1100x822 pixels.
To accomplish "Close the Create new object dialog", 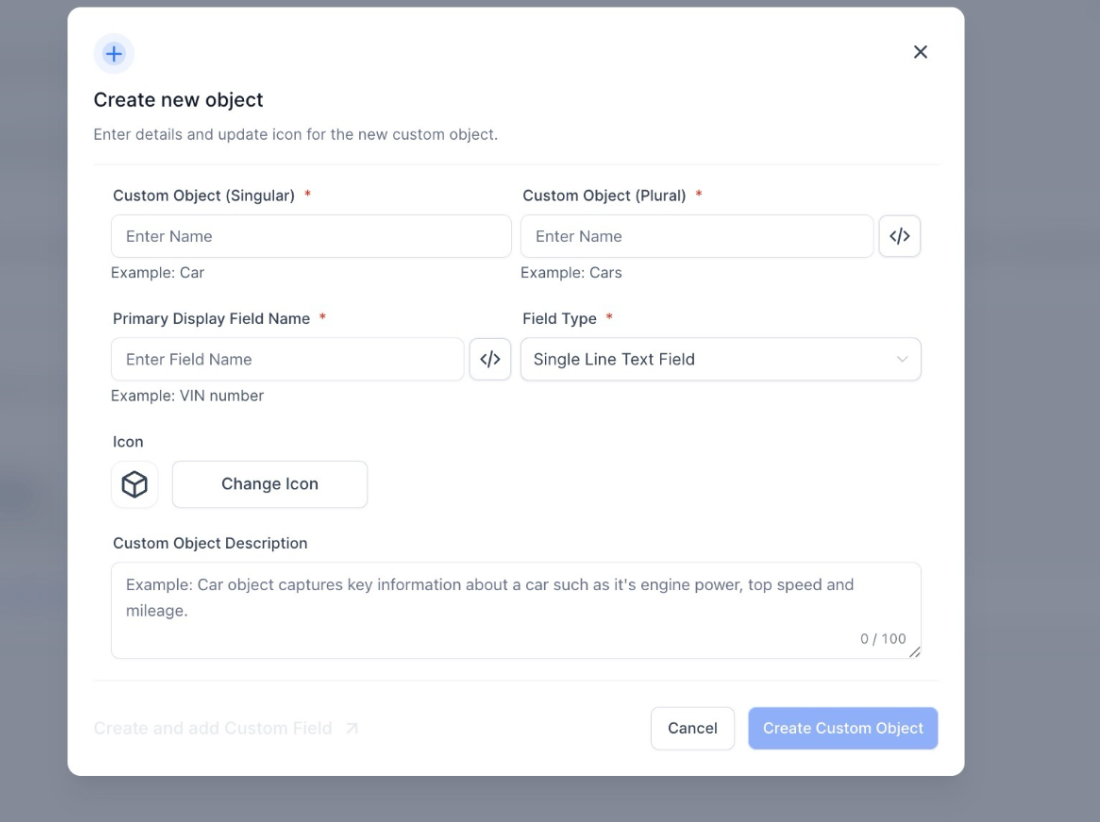I will click(x=920, y=52).
